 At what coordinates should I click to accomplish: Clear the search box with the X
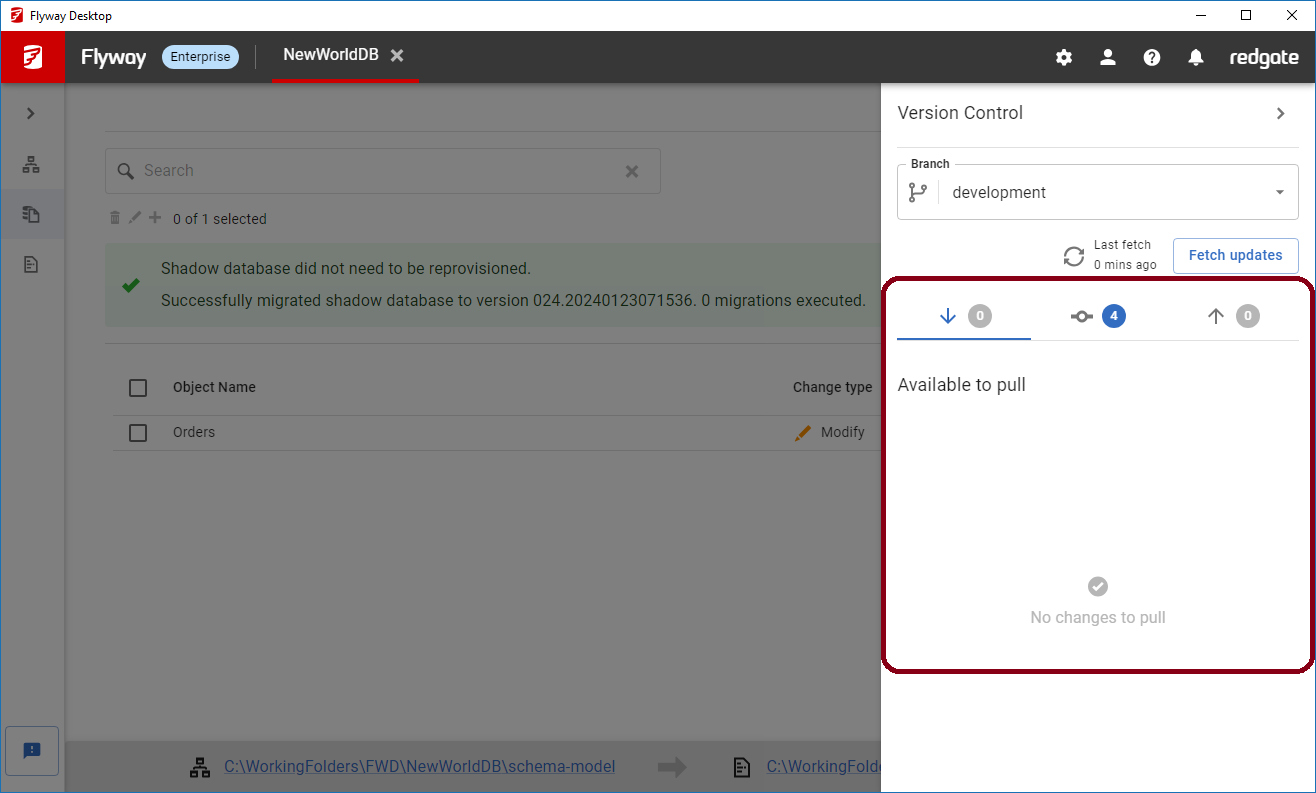click(632, 171)
